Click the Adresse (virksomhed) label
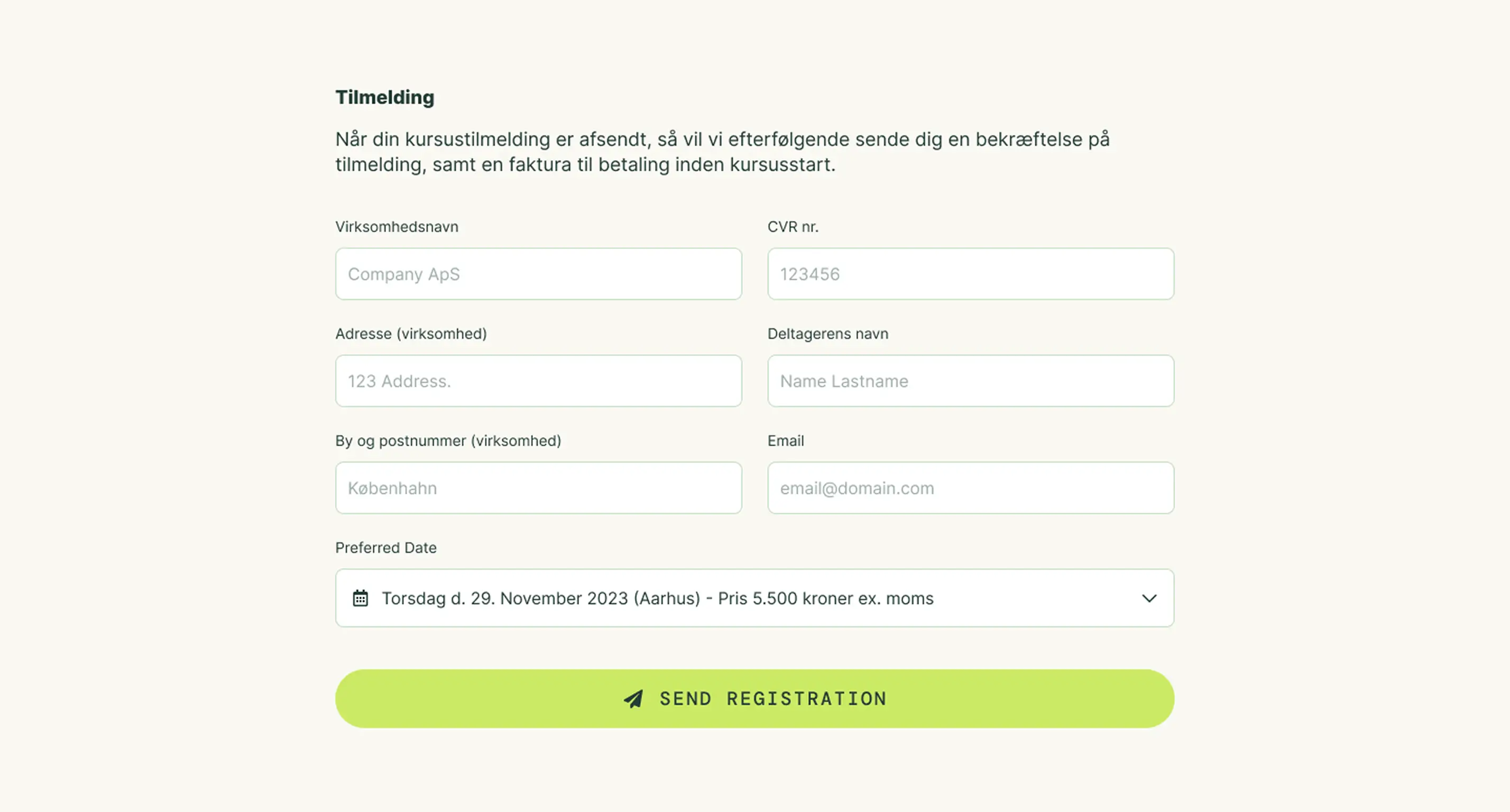1510x812 pixels. point(411,334)
